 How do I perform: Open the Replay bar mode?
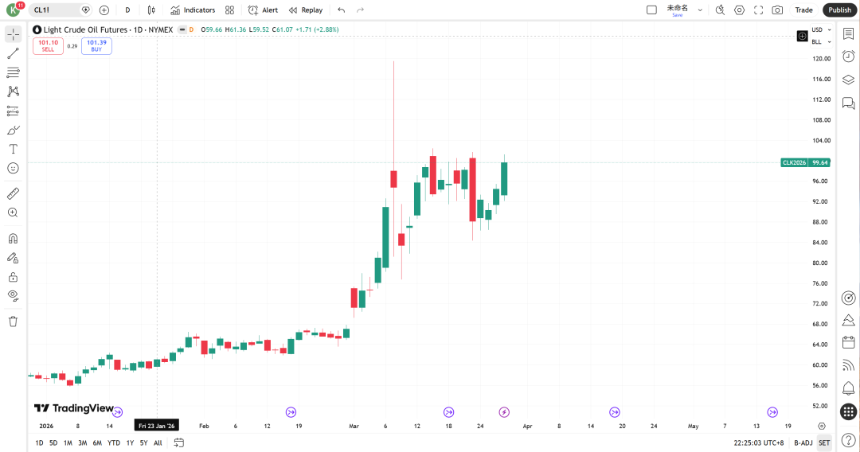point(306,10)
